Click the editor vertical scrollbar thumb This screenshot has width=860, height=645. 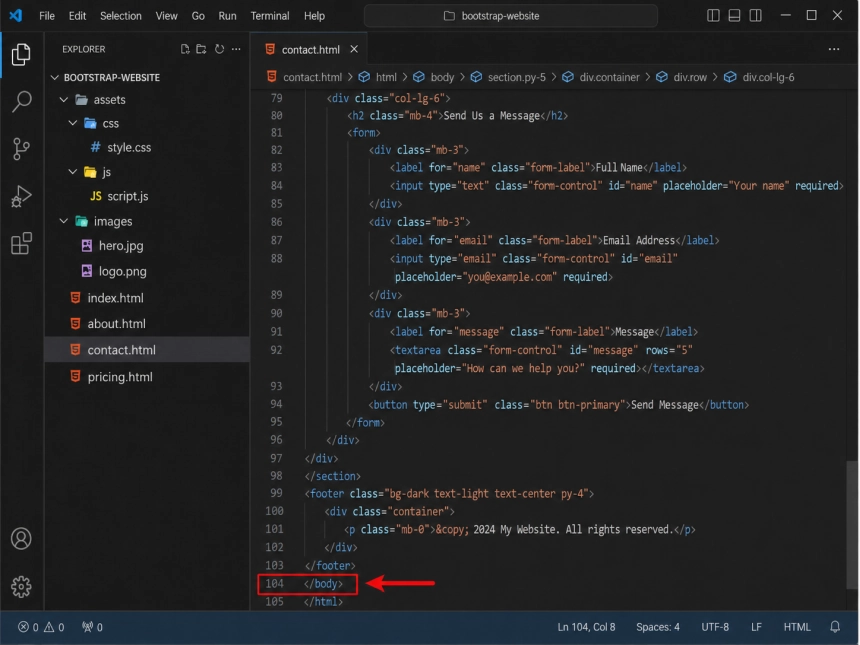pos(852,525)
